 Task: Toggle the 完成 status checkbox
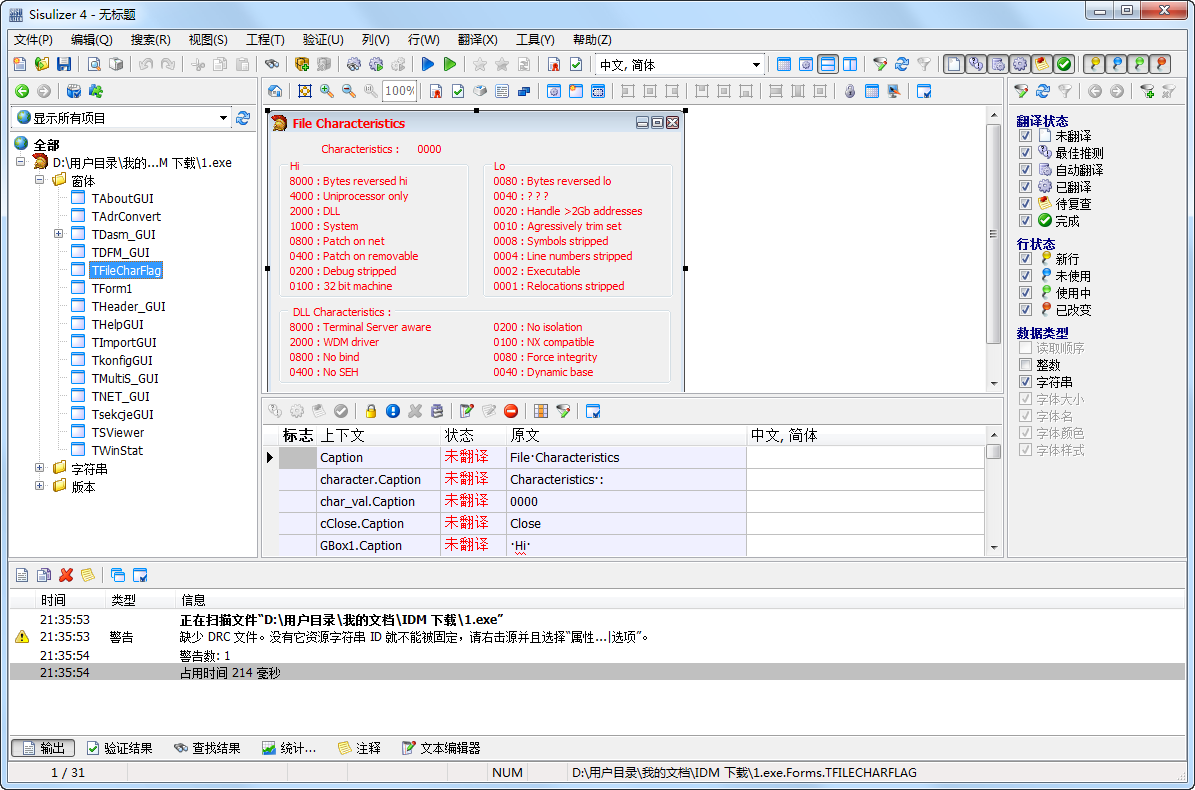click(1025, 221)
